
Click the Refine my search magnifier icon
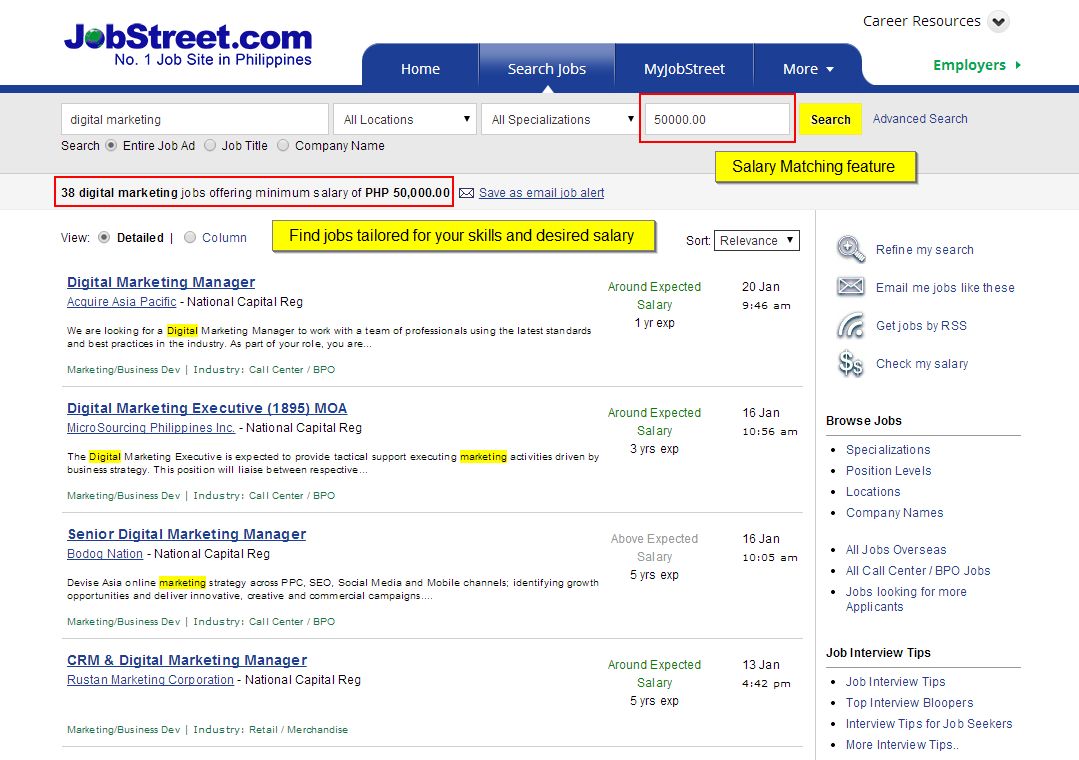[851, 249]
